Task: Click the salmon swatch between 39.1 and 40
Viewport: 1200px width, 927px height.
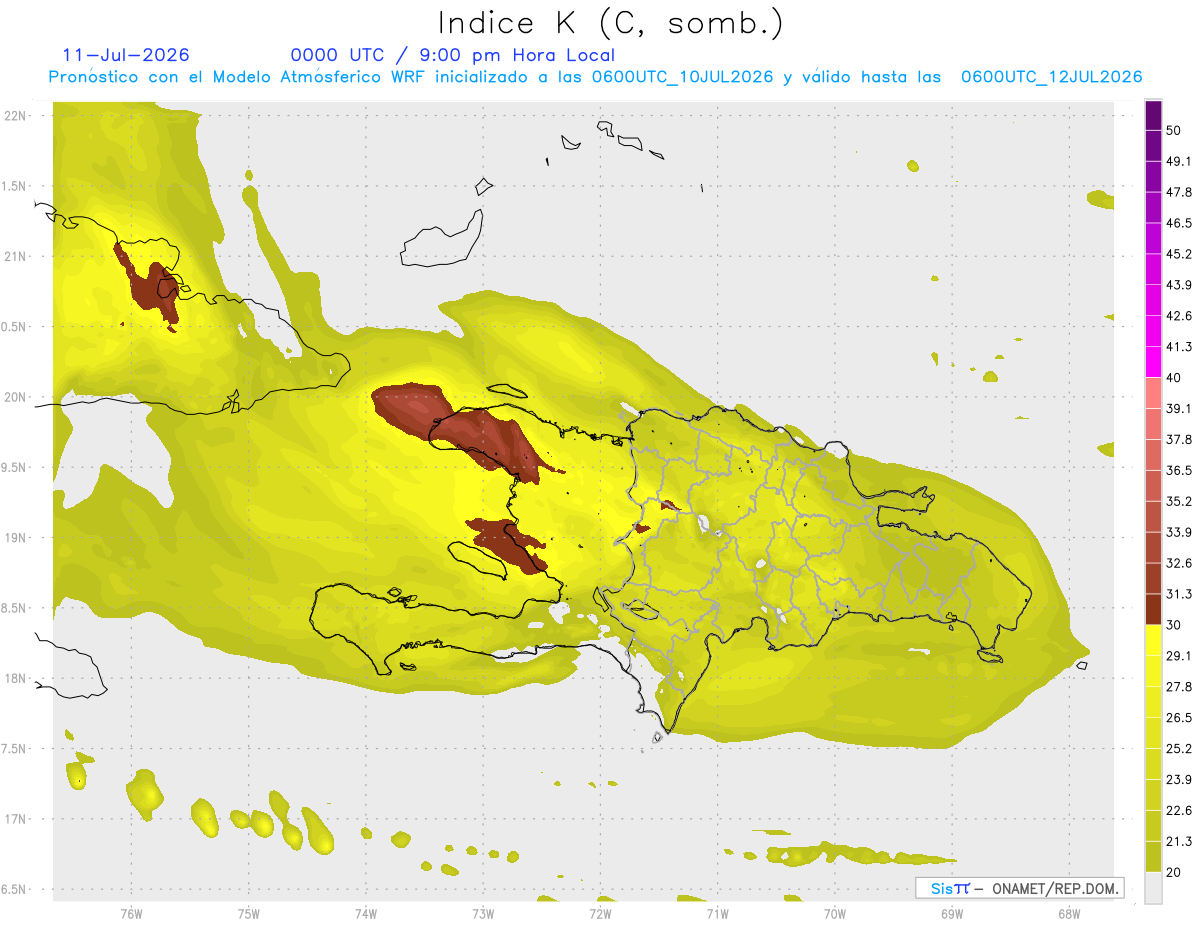Action: tap(1154, 393)
